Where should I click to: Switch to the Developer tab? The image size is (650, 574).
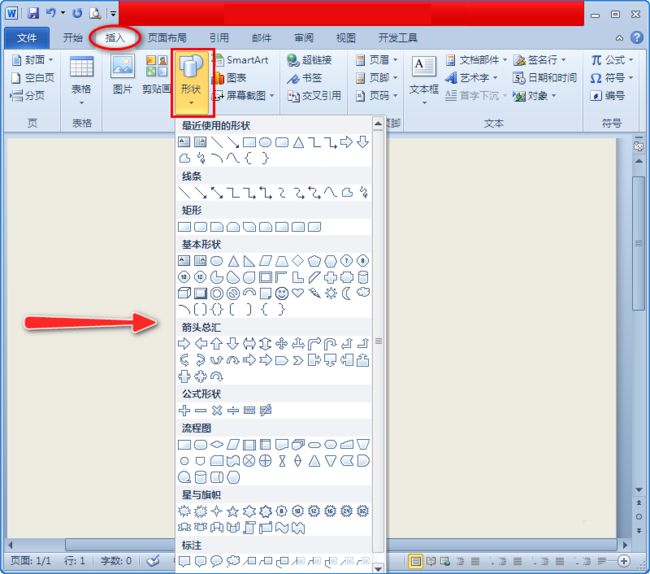point(398,38)
